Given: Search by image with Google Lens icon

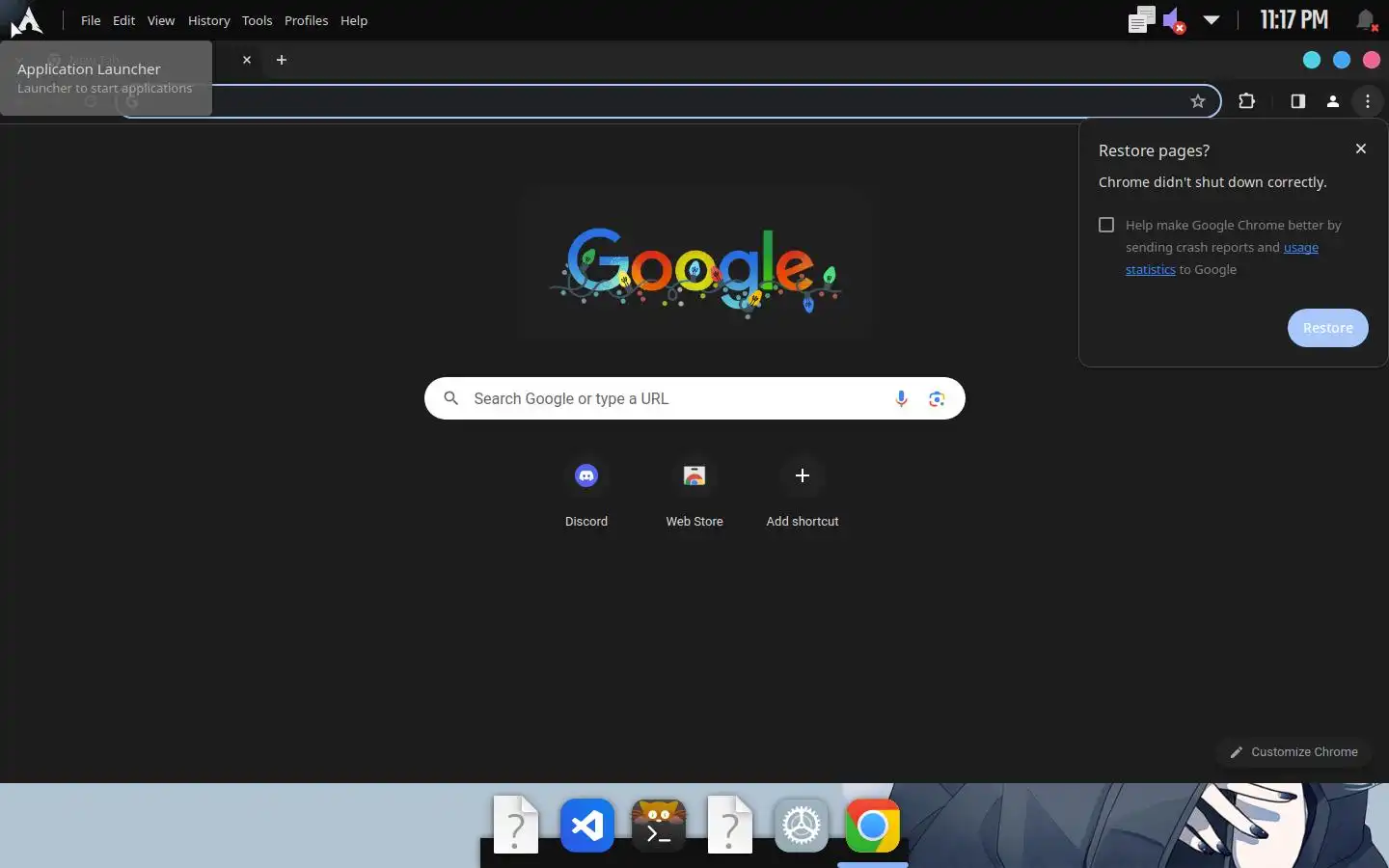Looking at the screenshot, I should tap(937, 398).
